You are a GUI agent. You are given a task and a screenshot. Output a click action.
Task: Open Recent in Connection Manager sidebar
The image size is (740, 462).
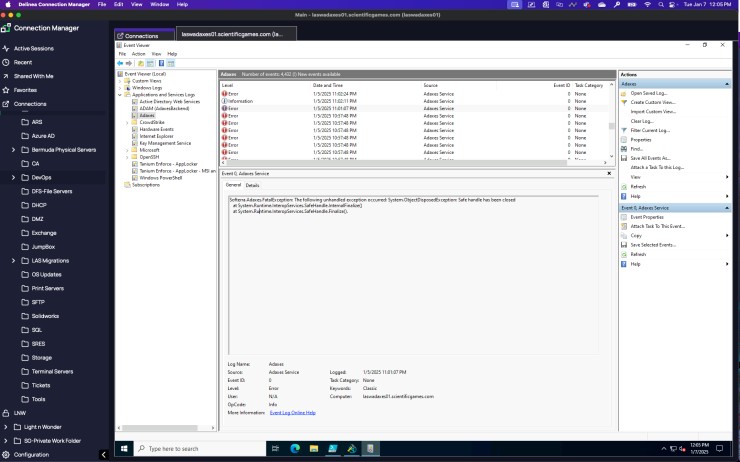click(x=23, y=62)
